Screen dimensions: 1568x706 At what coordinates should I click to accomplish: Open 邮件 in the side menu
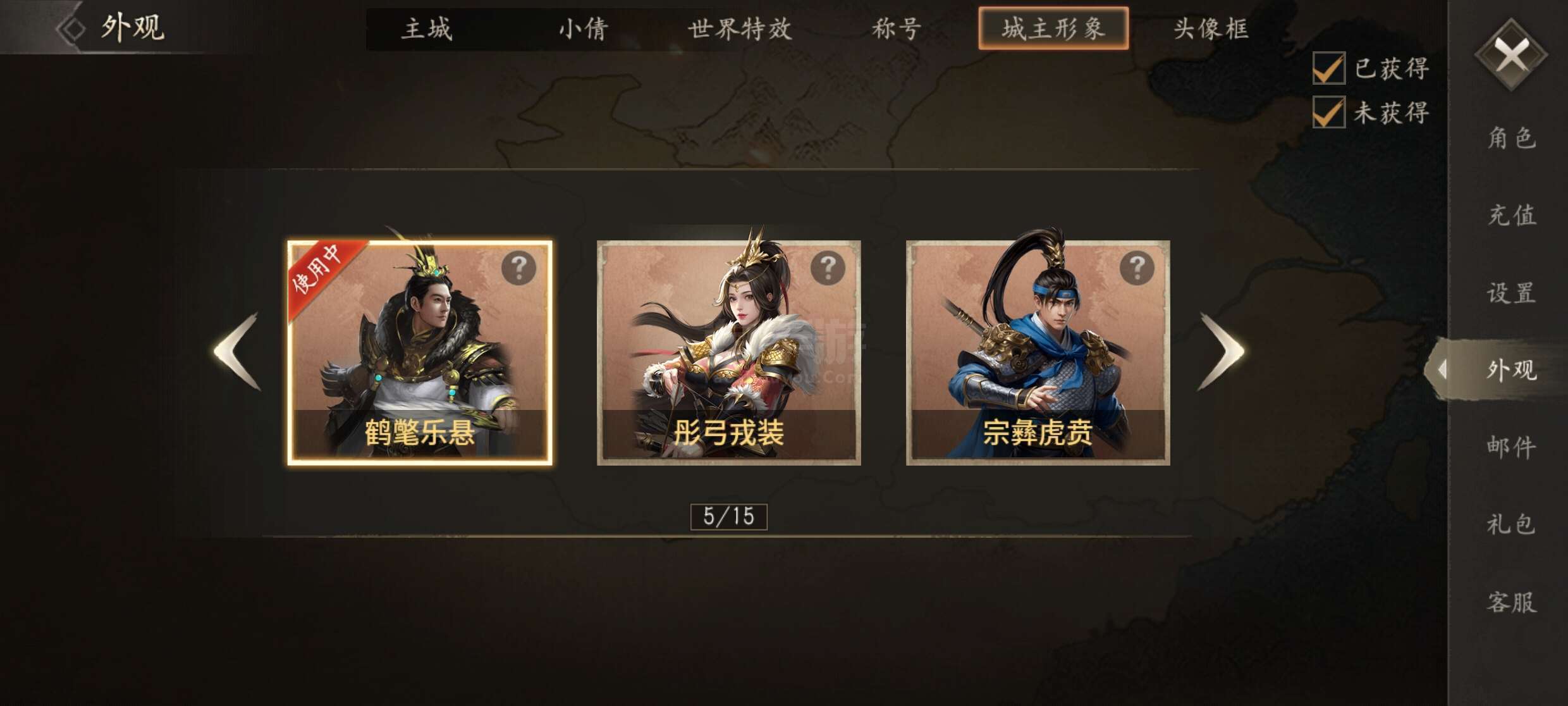(1511, 447)
